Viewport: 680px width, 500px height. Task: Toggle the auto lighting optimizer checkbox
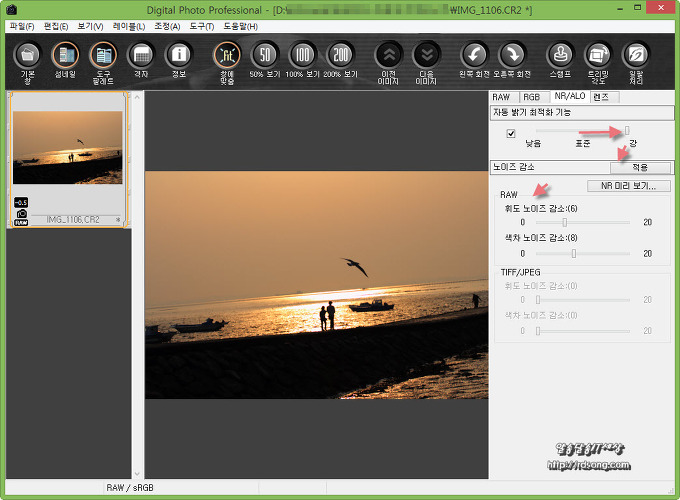pos(511,133)
